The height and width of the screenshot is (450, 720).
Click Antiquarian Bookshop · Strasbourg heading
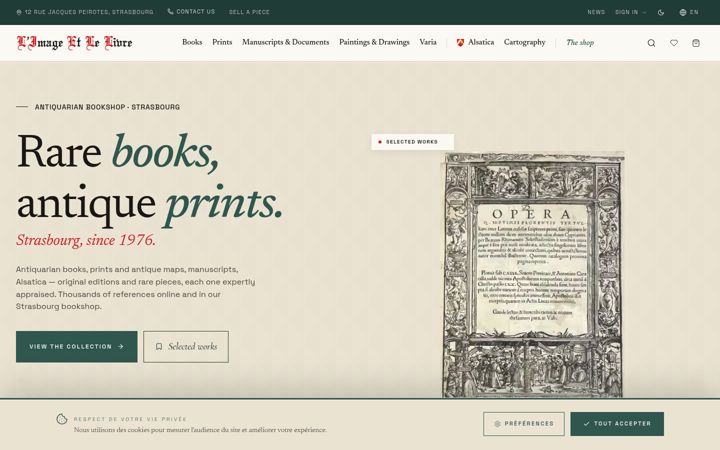tap(107, 107)
